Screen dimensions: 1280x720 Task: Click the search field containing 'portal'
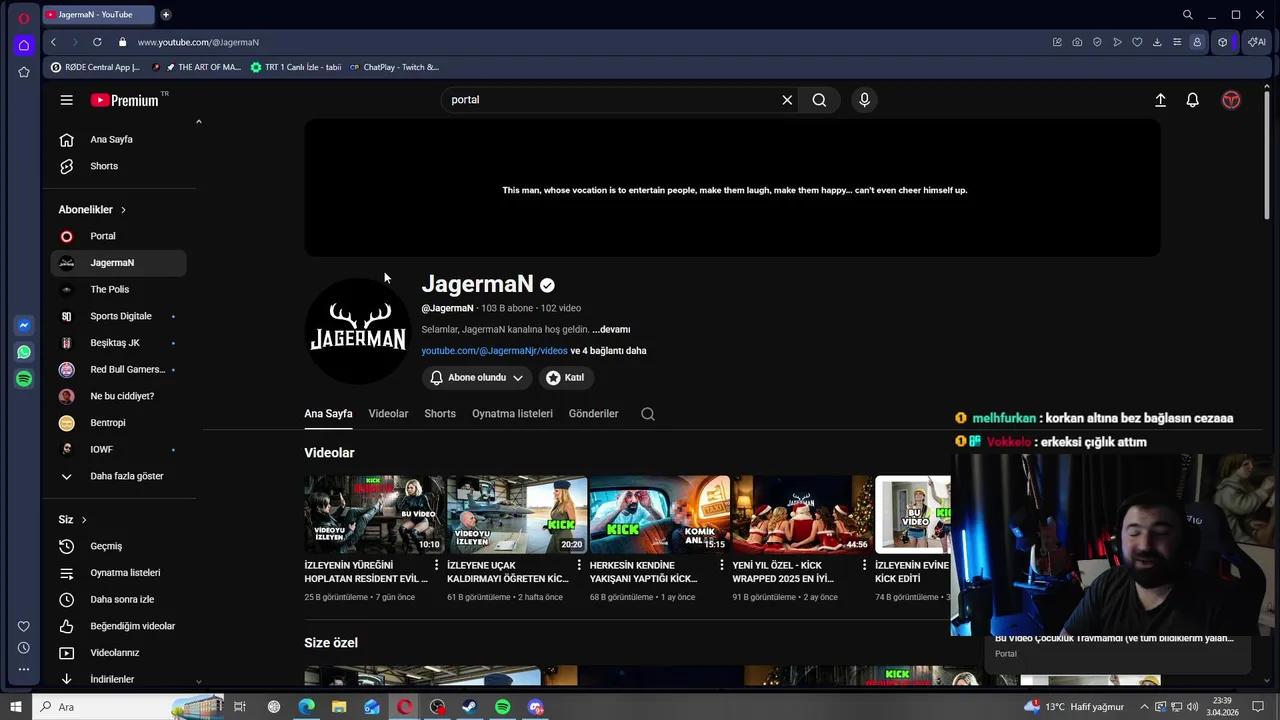click(x=610, y=100)
